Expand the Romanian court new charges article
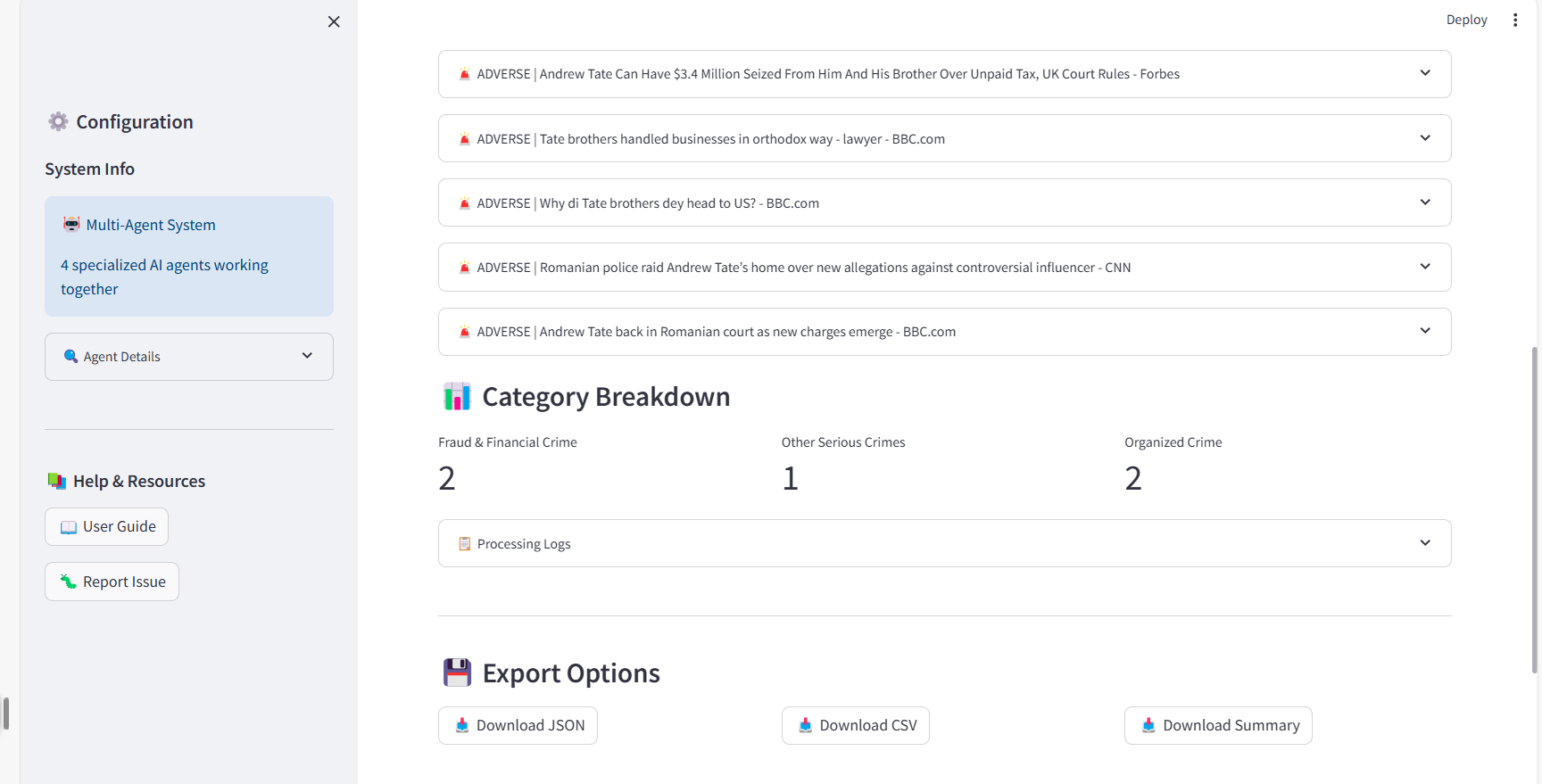The height and width of the screenshot is (784, 1542). pyautogui.click(x=944, y=332)
